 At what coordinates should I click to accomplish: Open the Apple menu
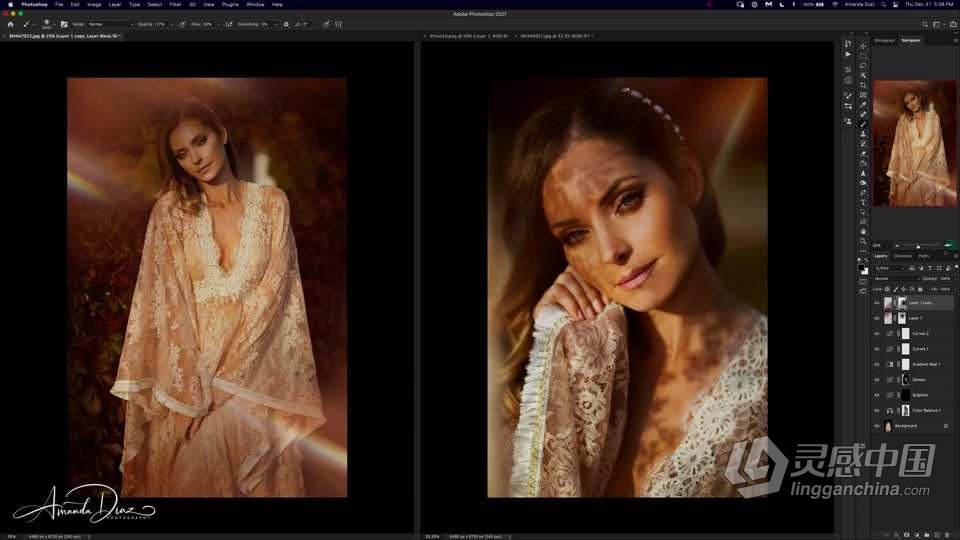point(10,4)
